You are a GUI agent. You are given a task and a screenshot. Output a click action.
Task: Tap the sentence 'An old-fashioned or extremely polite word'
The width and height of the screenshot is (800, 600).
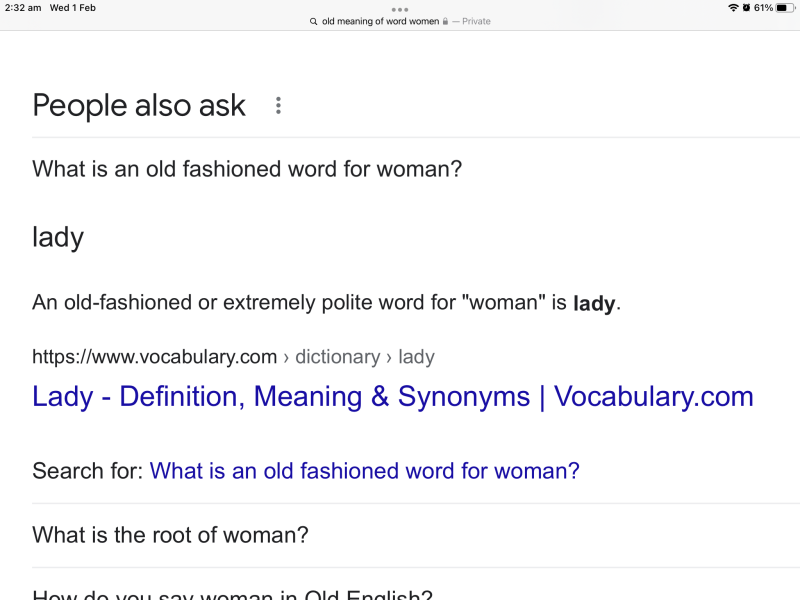pyautogui.click(x=327, y=303)
